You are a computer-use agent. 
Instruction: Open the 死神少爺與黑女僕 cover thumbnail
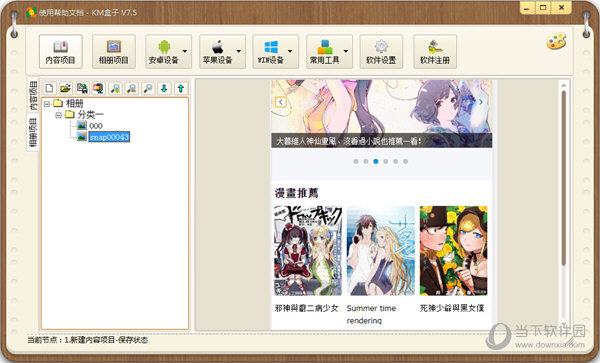(453, 251)
